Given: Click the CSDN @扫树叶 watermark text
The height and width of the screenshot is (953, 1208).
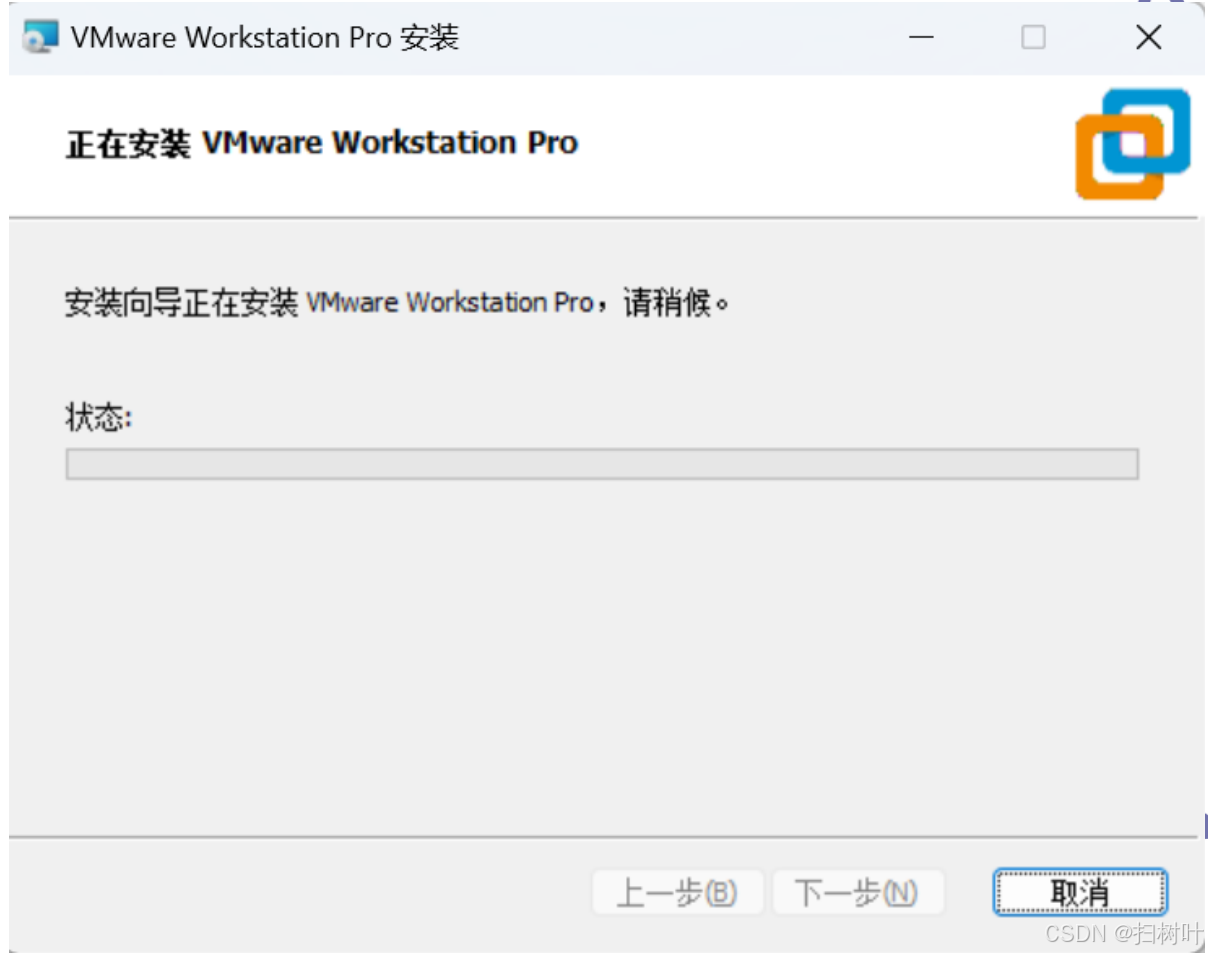Looking at the screenshot, I should [x=1123, y=934].
